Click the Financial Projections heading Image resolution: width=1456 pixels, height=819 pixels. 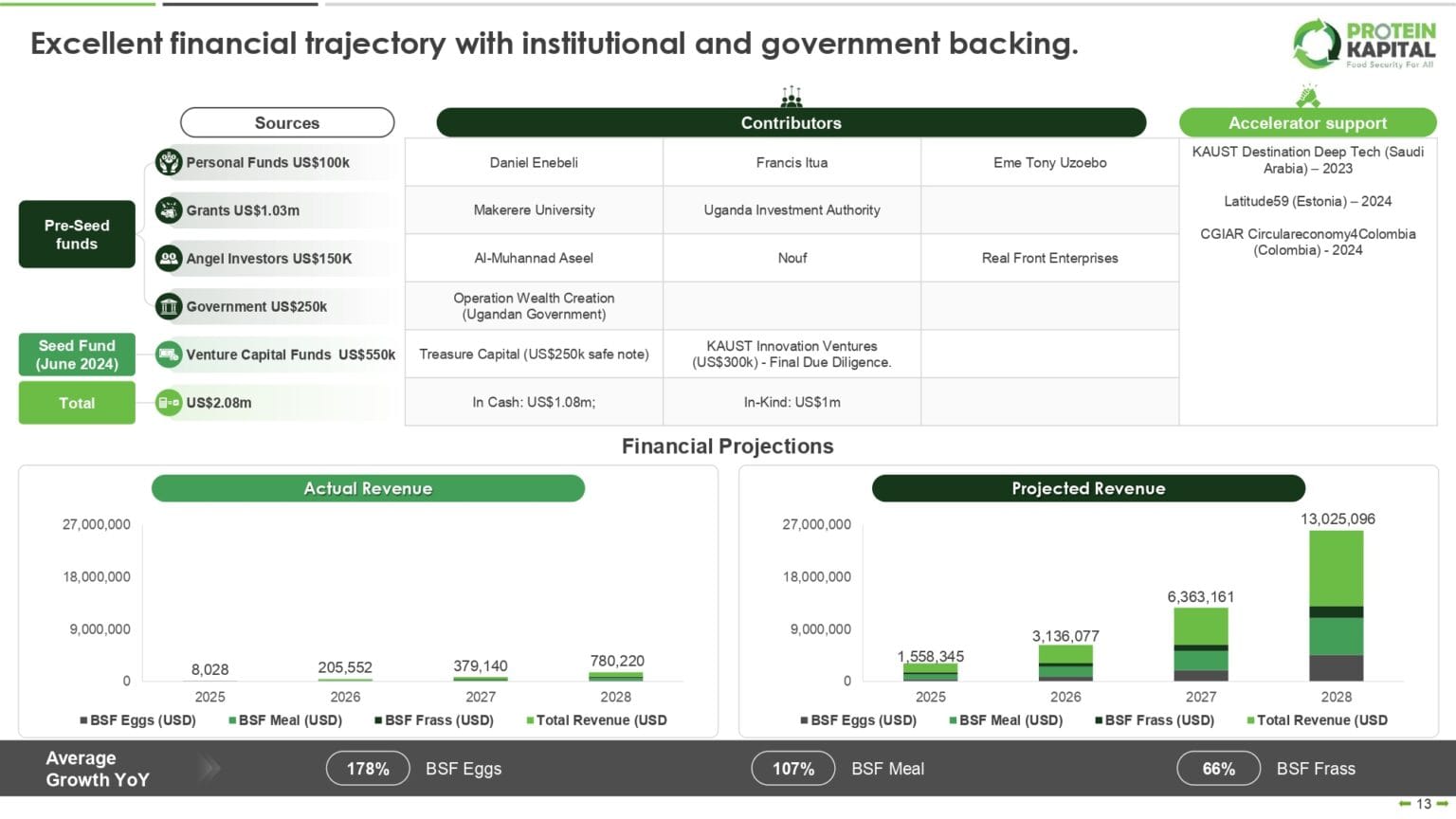coord(727,446)
